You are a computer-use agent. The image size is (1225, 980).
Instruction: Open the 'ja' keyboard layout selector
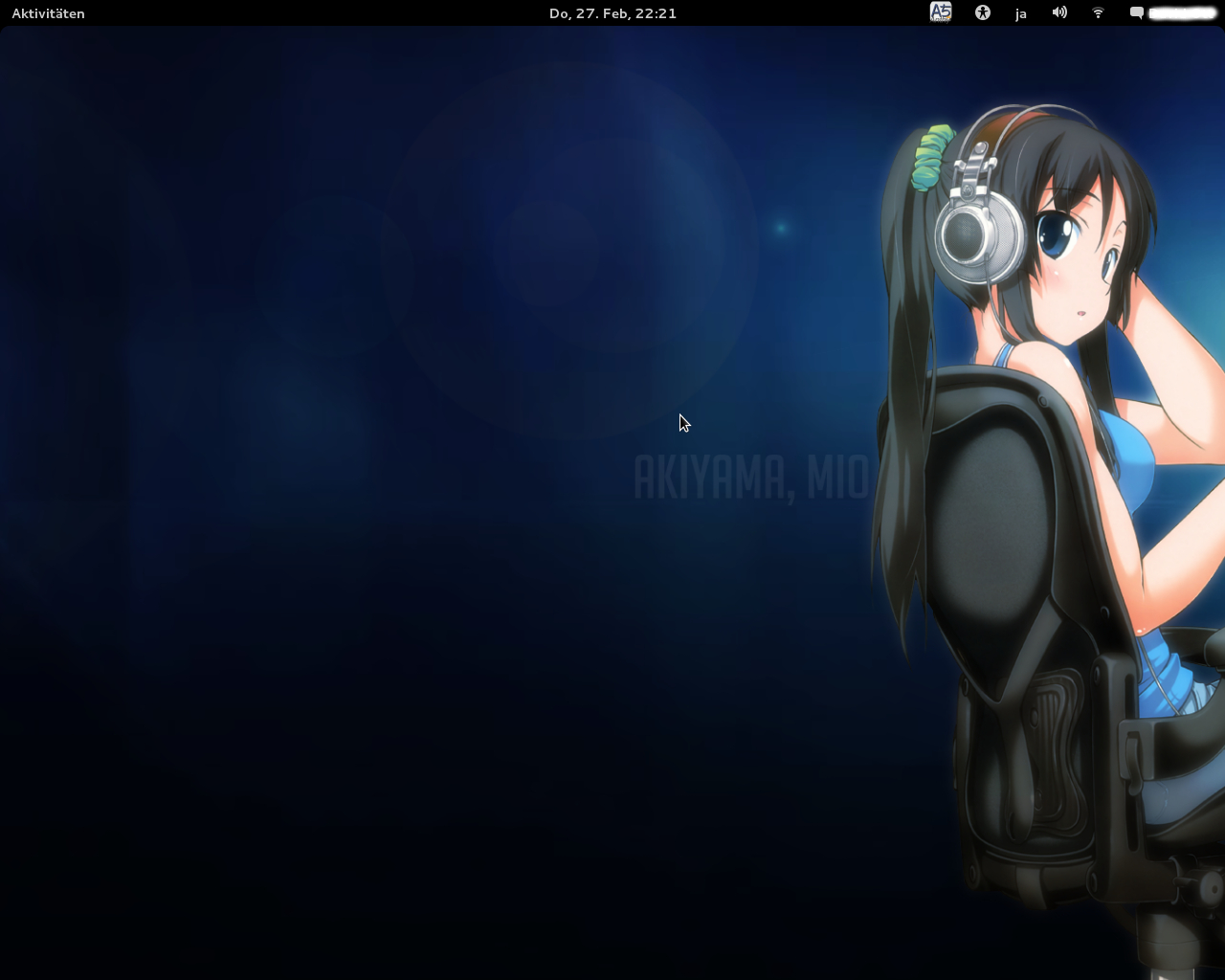coord(1020,13)
